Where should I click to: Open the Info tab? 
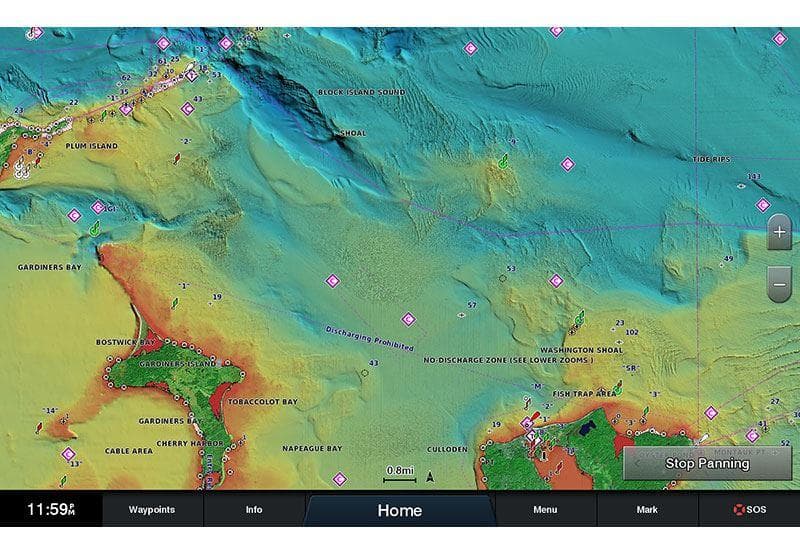[x=254, y=509]
